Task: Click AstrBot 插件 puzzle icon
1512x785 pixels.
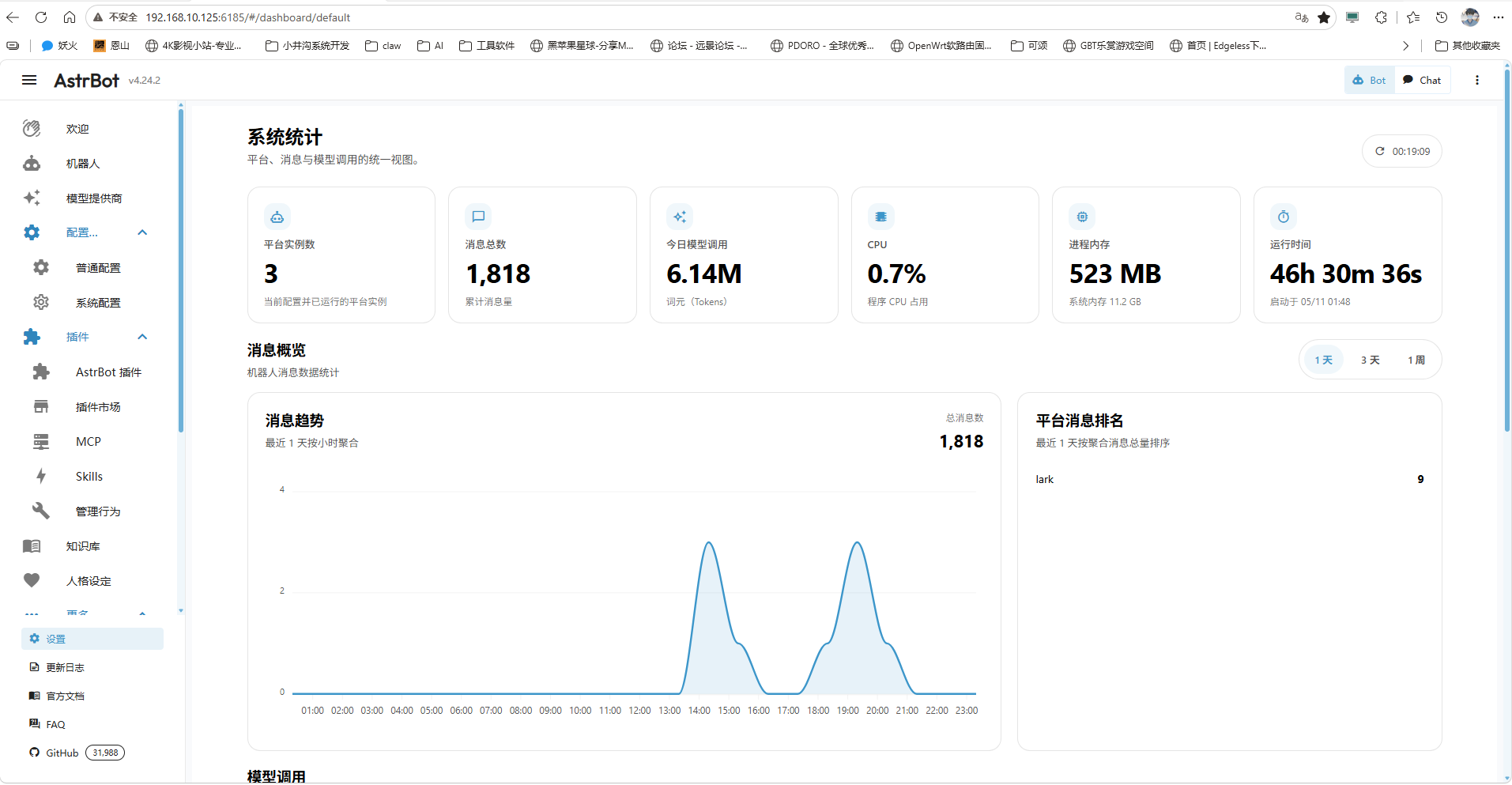Action: [x=41, y=372]
